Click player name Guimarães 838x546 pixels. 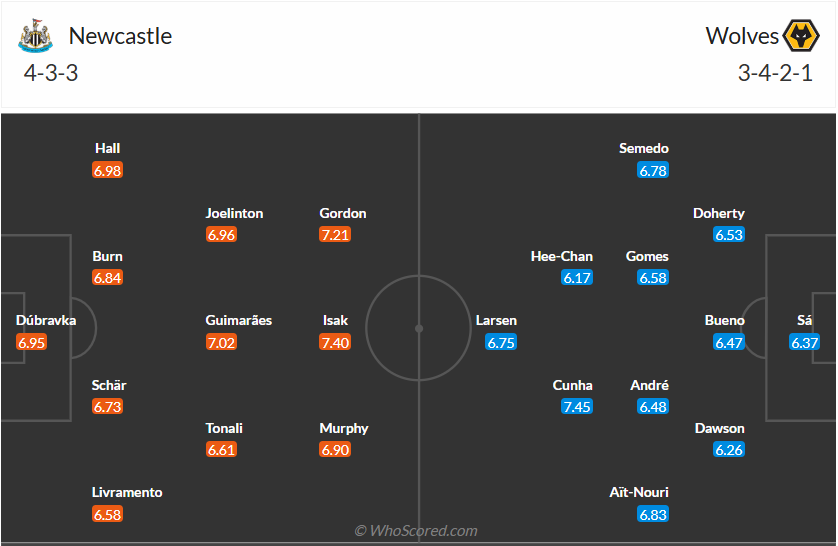point(238,321)
